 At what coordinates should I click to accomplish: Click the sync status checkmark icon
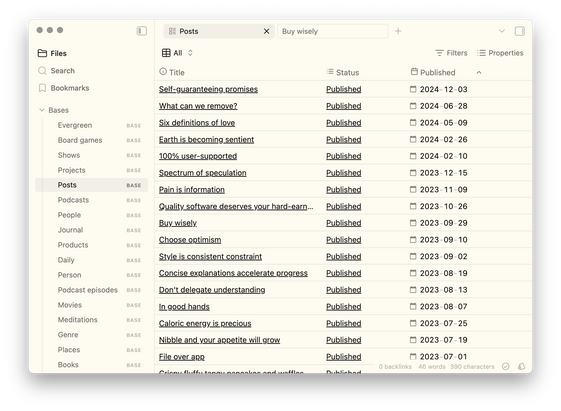(506, 366)
